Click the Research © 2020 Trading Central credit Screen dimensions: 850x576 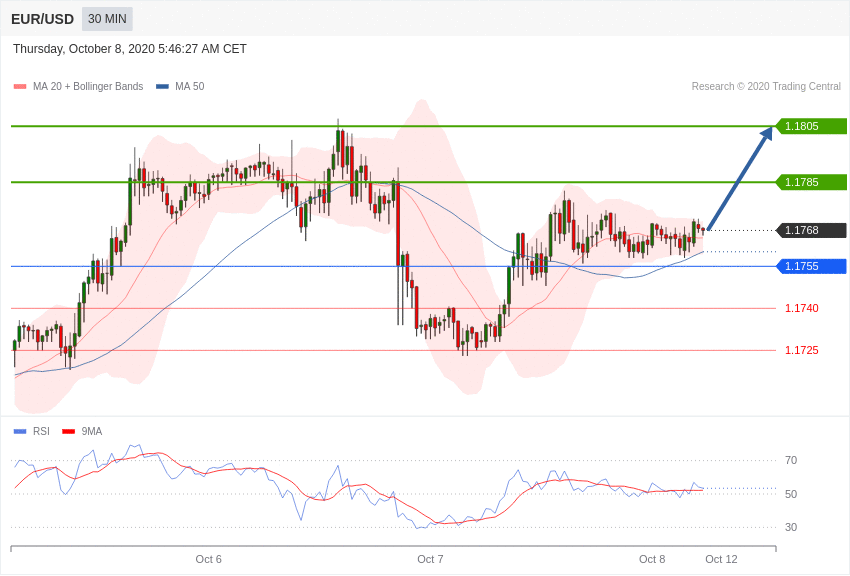click(x=766, y=86)
